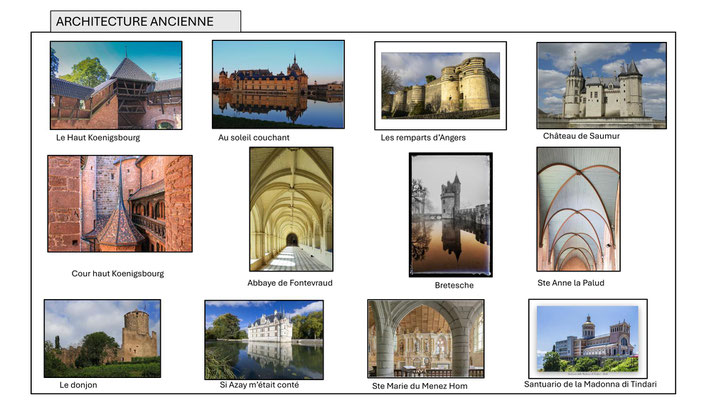Click the caption 'Ste Anne la Palud'
Screen dimensions: 711x400
(571, 283)
